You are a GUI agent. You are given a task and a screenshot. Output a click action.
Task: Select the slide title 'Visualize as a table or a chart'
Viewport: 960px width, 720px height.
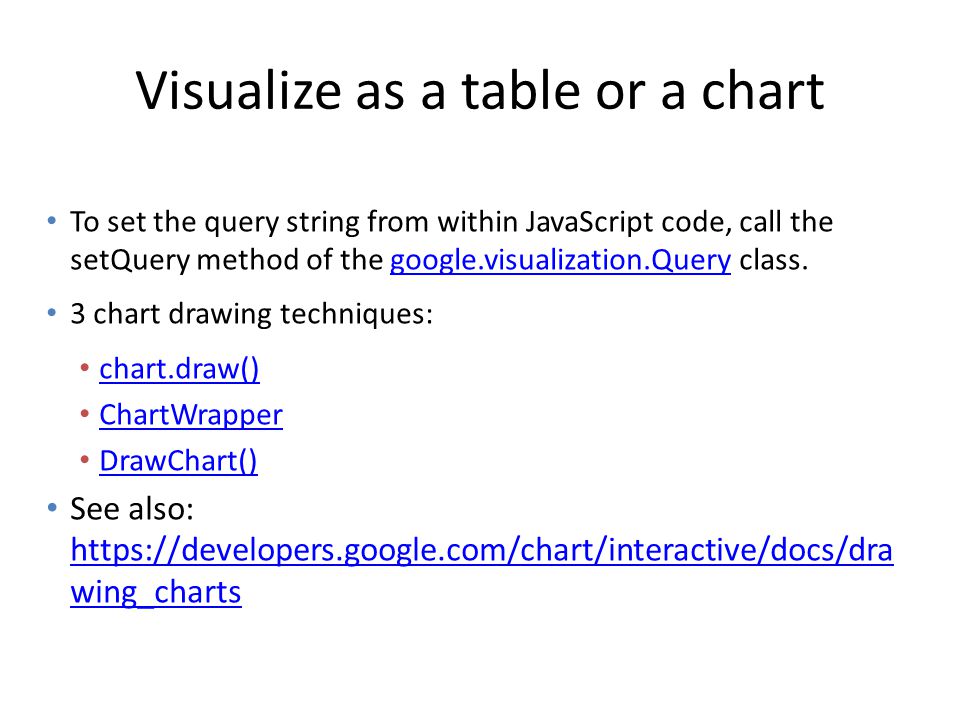[480, 91]
